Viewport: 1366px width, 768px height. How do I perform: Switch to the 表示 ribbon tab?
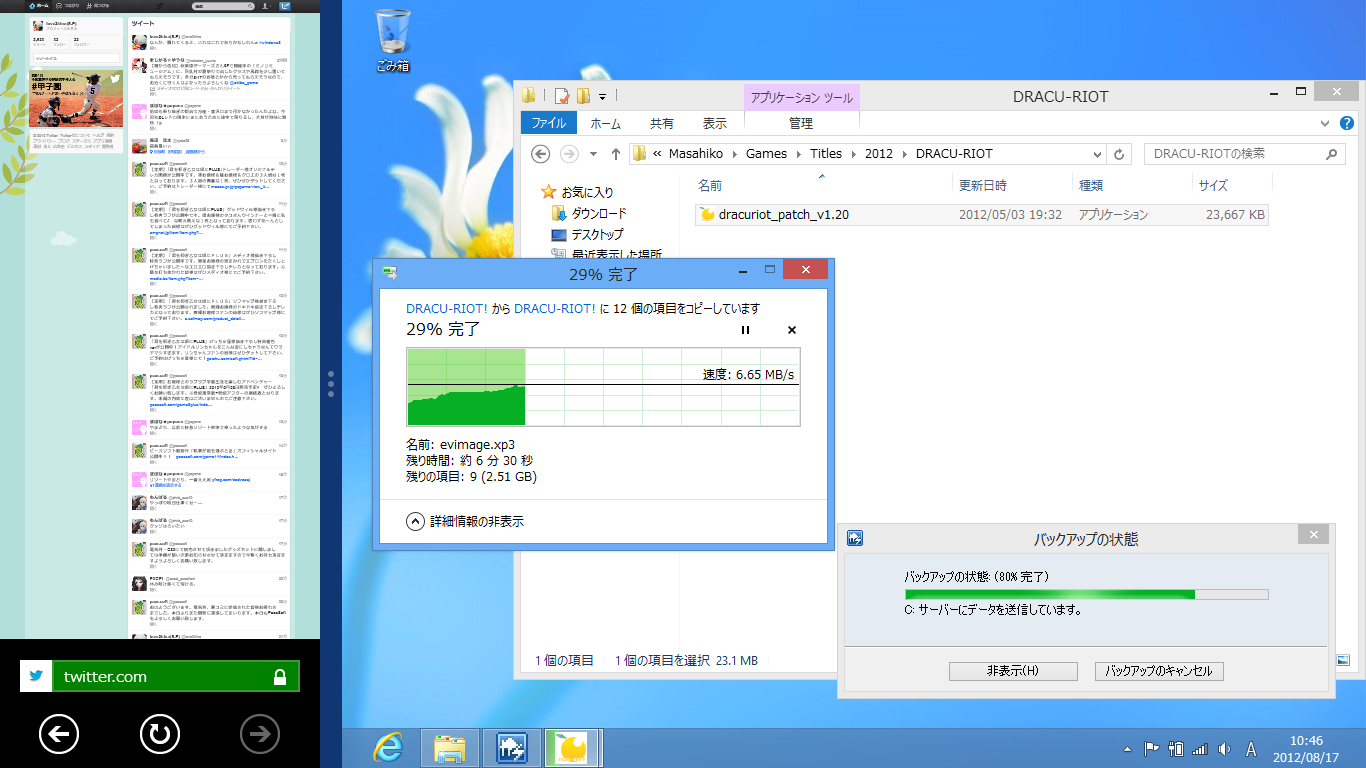click(714, 124)
